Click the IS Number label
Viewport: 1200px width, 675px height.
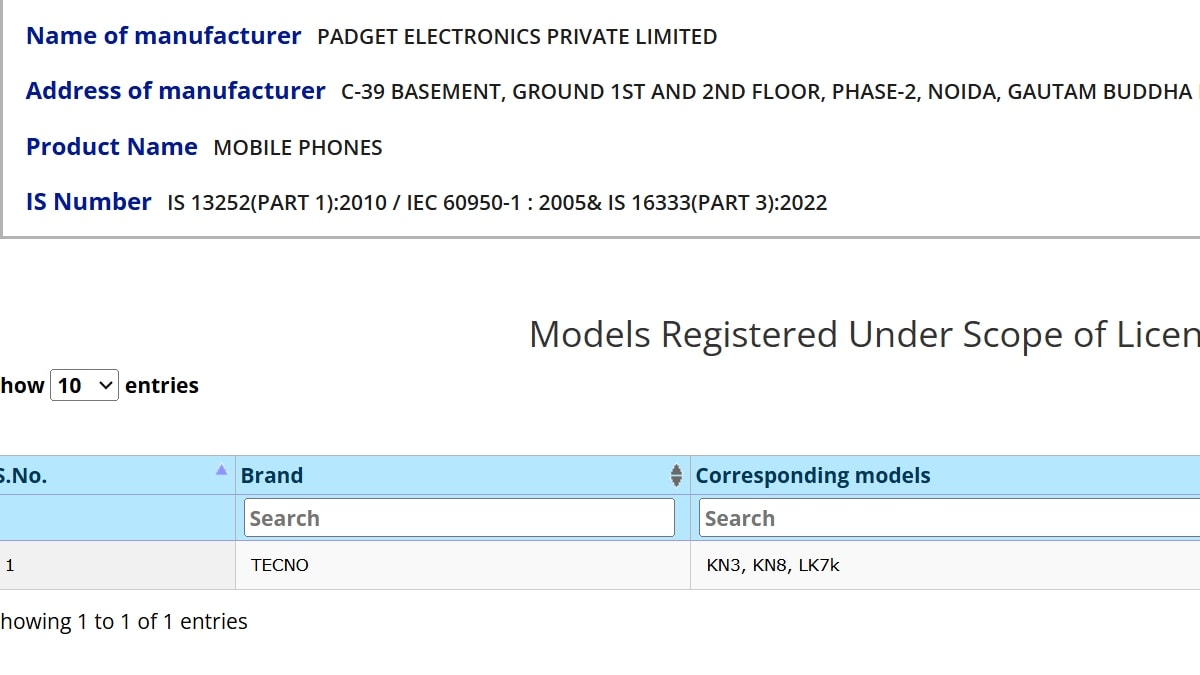coord(88,202)
